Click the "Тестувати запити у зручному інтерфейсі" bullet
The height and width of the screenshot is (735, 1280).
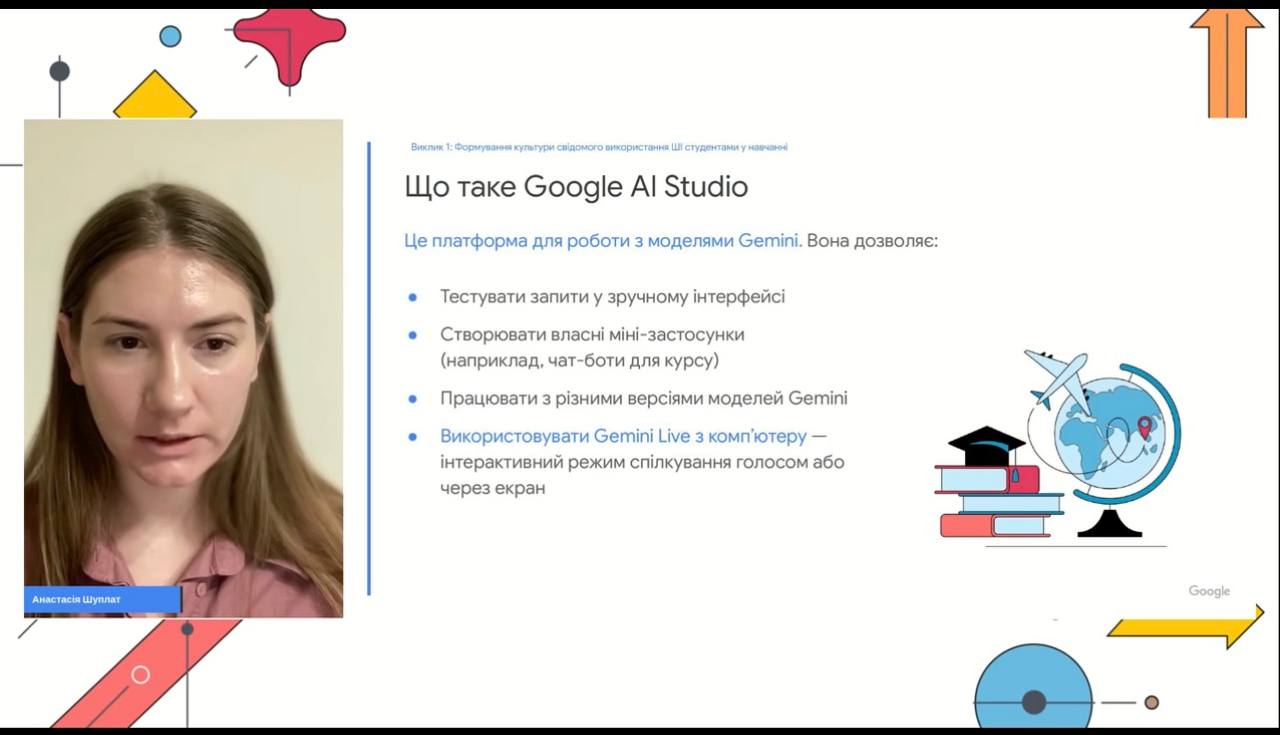tap(612, 297)
